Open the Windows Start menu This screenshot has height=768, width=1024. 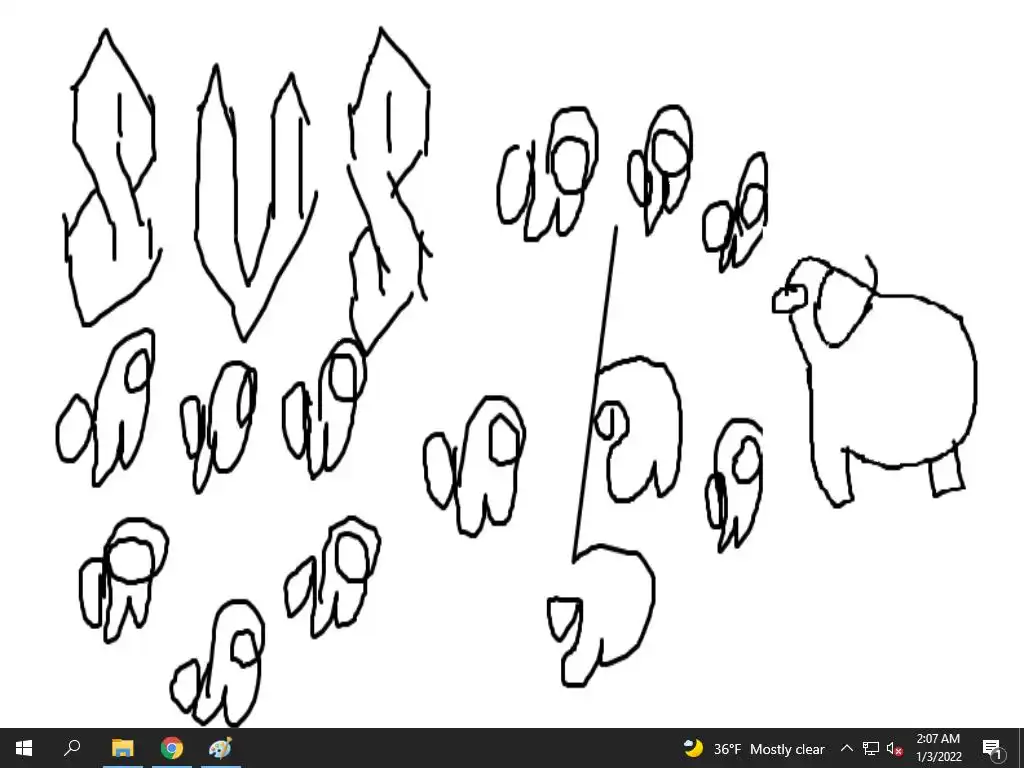coord(24,748)
